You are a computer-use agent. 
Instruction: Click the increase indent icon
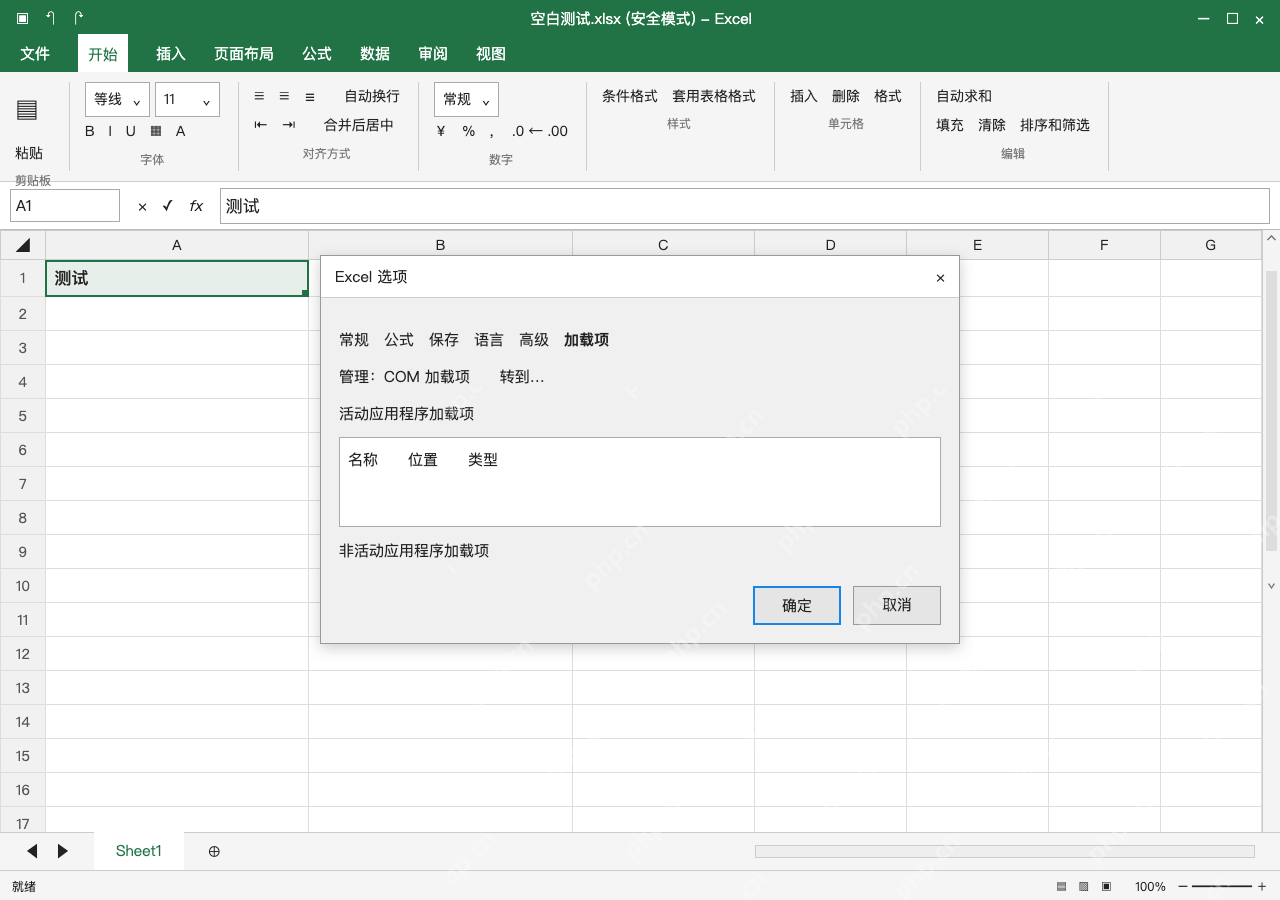289,125
